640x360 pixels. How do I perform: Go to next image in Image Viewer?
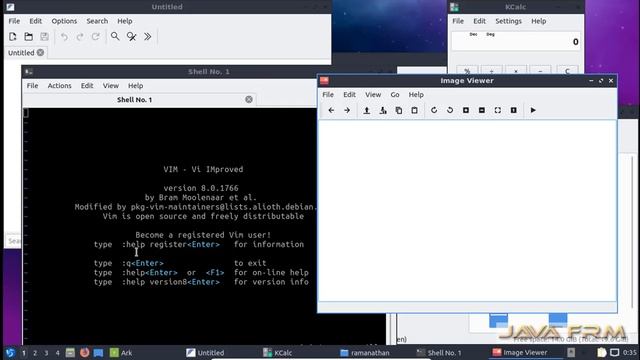click(x=347, y=110)
